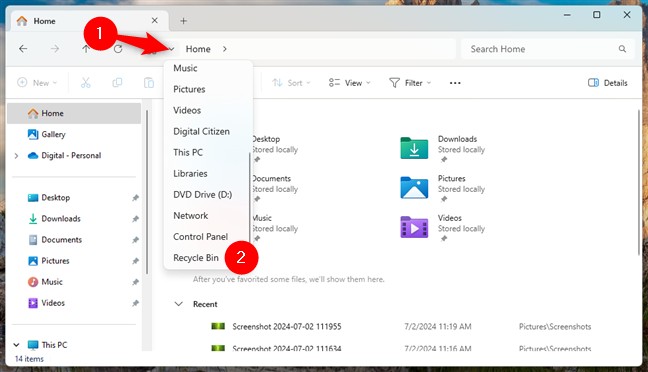Click the Cut scissors icon
The height and width of the screenshot is (372, 648).
pyautogui.click(x=86, y=83)
